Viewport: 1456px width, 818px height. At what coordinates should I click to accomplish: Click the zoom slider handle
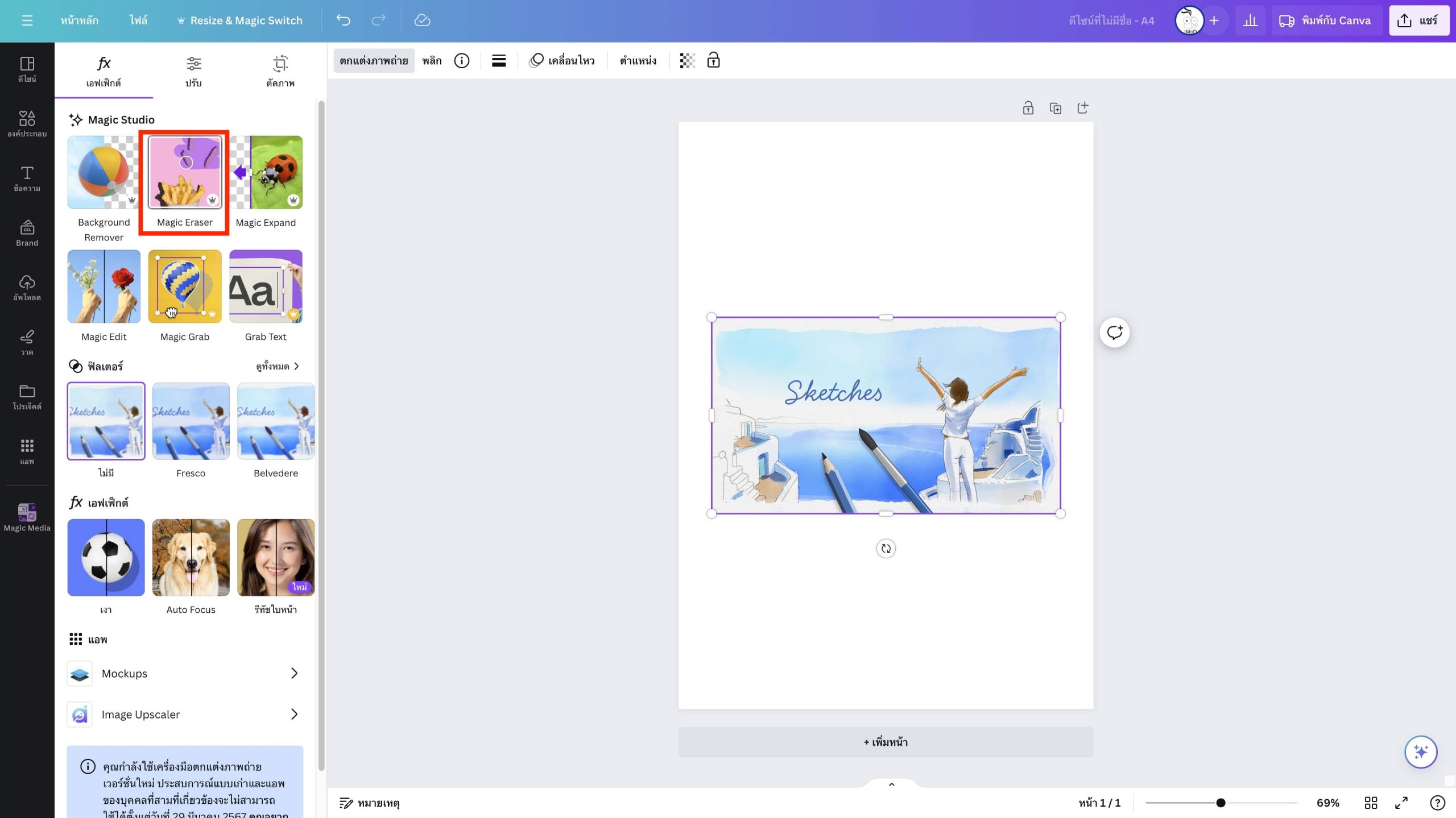pyautogui.click(x=1221, y=803)
